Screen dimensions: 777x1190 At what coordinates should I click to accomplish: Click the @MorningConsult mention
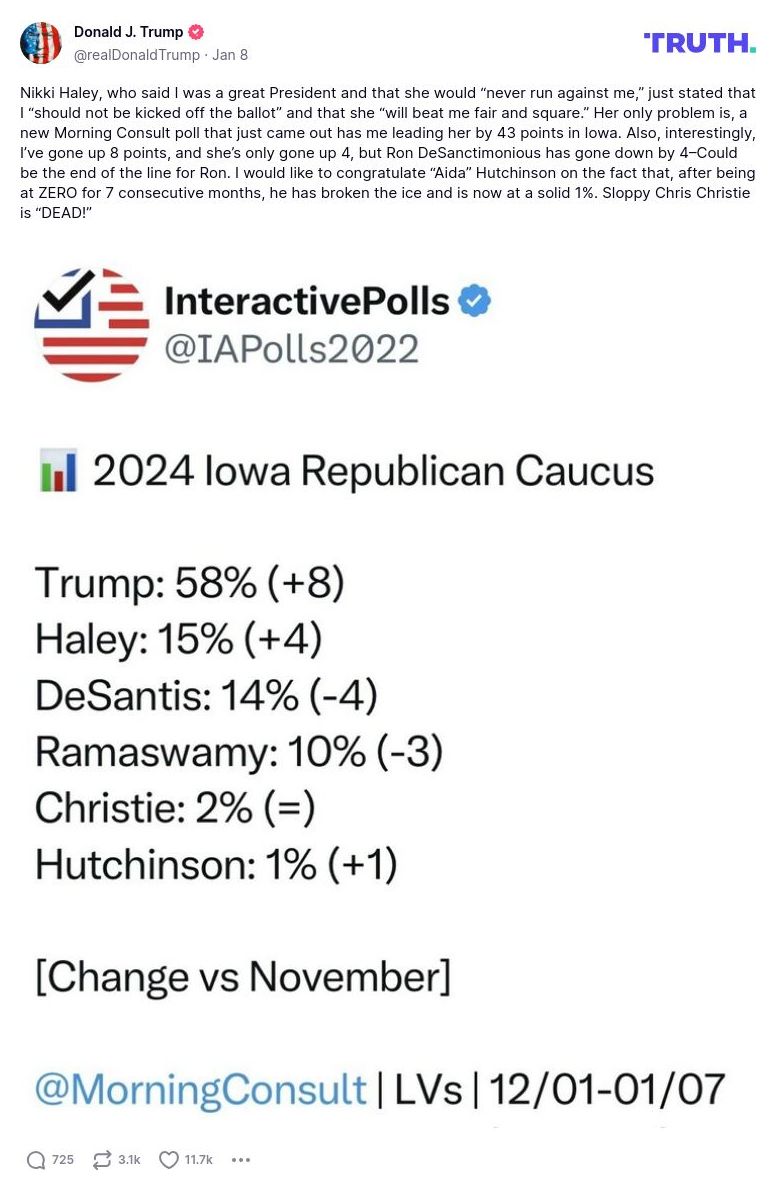pyautogui.click(x=201, y=1089)
